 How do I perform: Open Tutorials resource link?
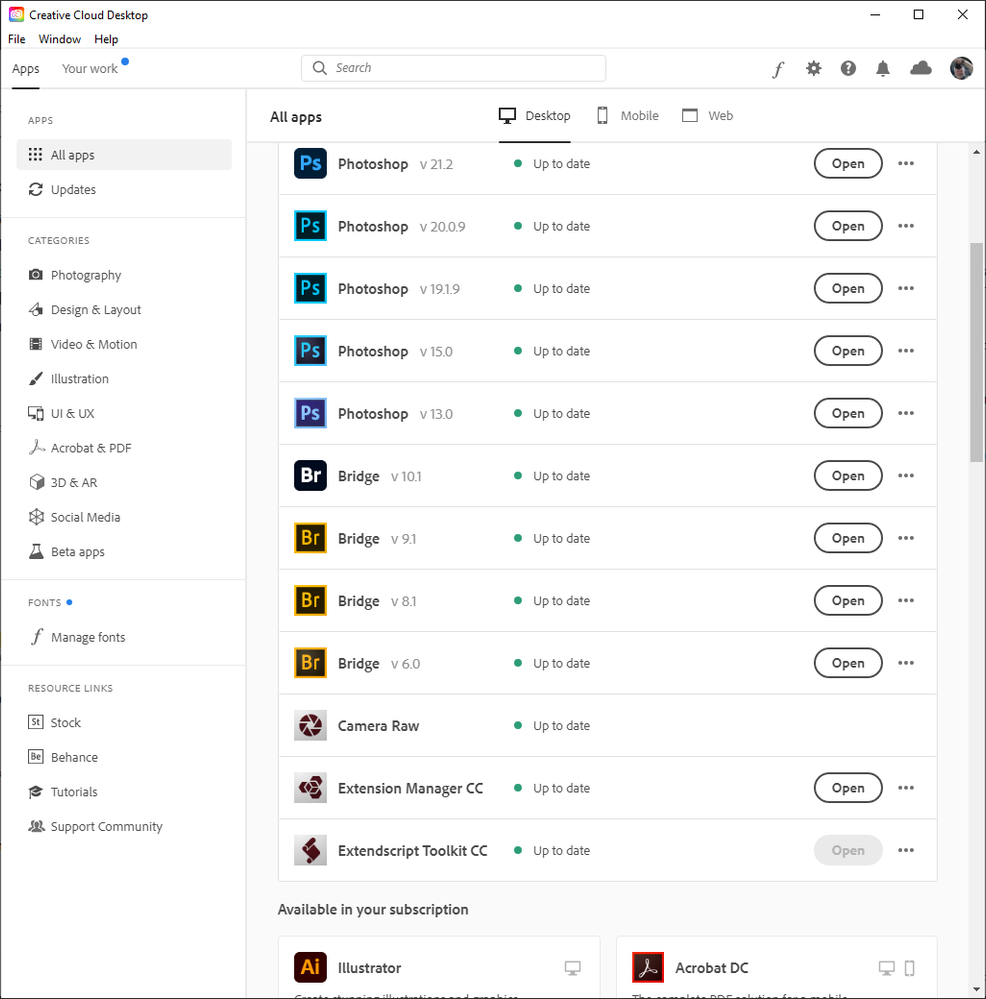pos(63,792)
